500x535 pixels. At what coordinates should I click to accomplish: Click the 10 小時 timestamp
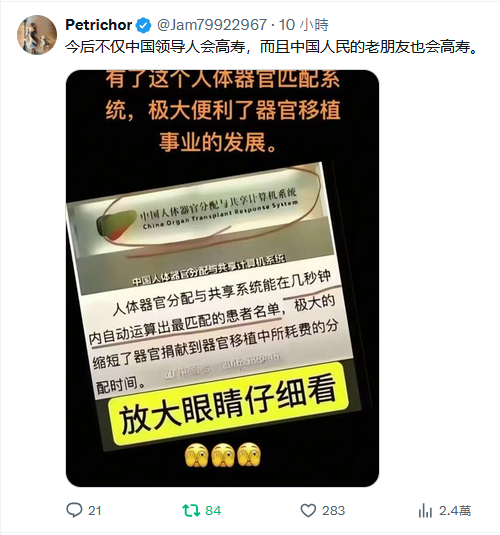tap(304, 25)
